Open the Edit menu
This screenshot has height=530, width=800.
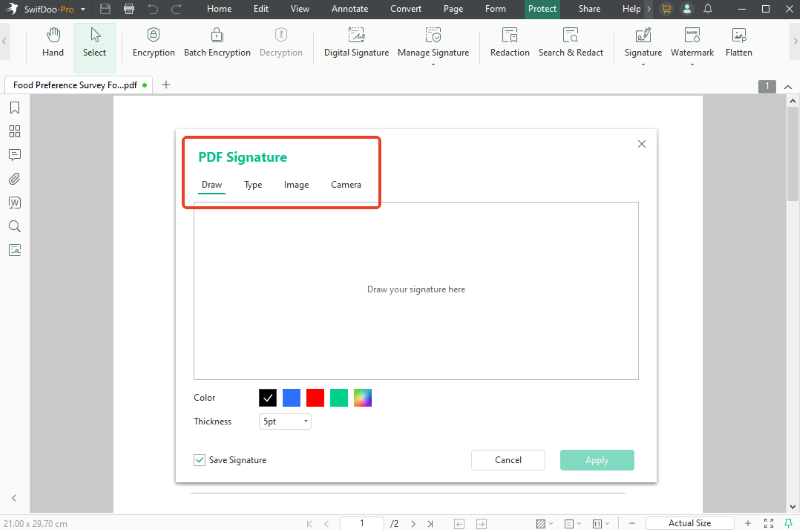click(x=261, y=9)
